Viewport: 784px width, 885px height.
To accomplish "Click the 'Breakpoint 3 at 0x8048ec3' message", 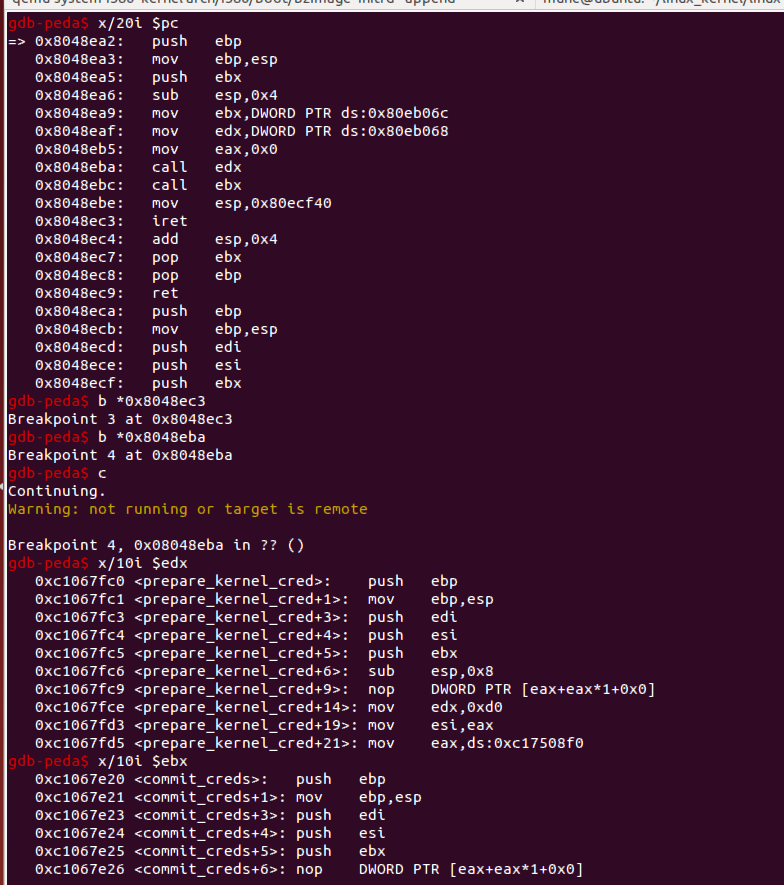I will (x=120, y=419).
